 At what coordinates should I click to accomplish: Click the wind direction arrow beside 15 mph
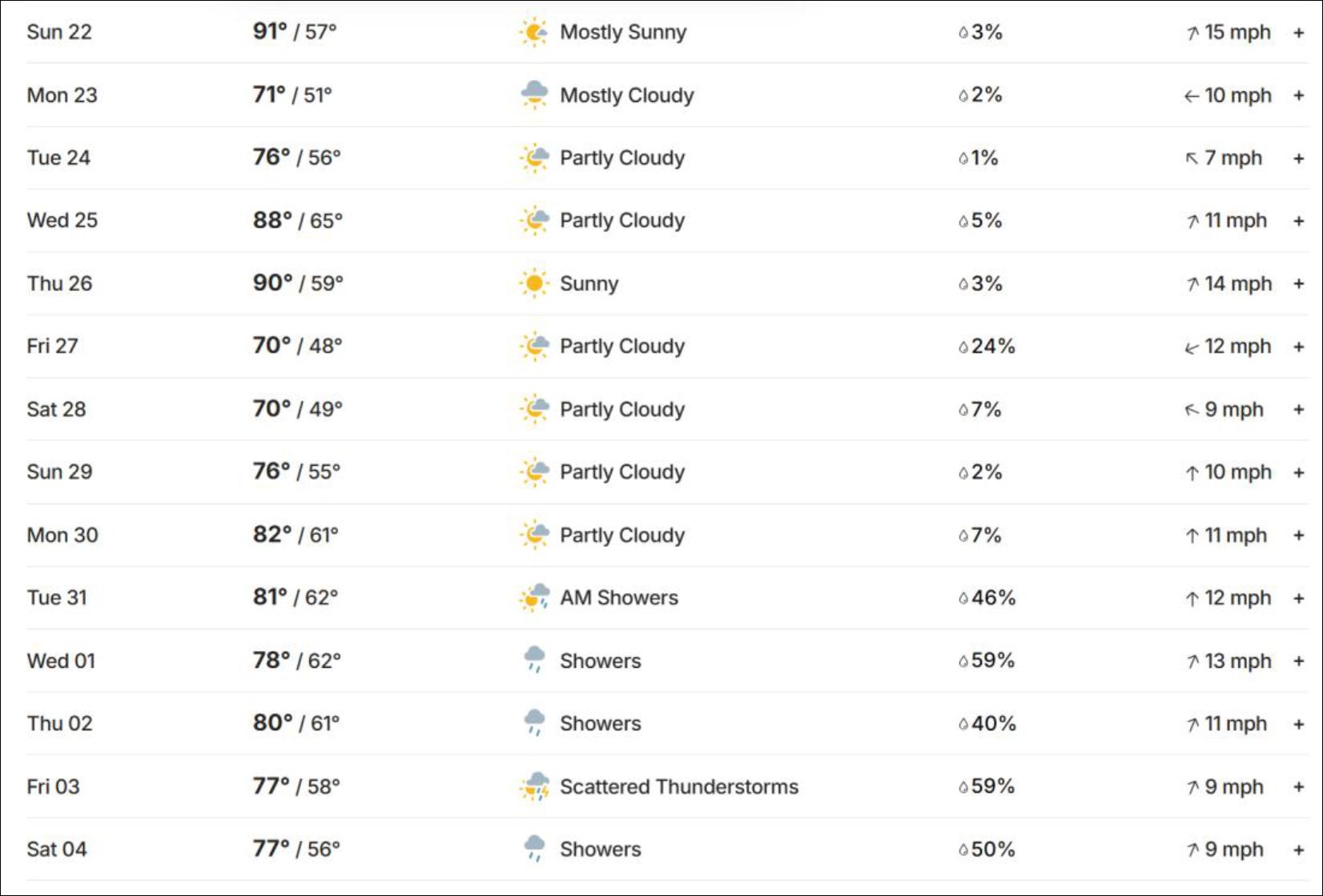[x=1192, y=33]
